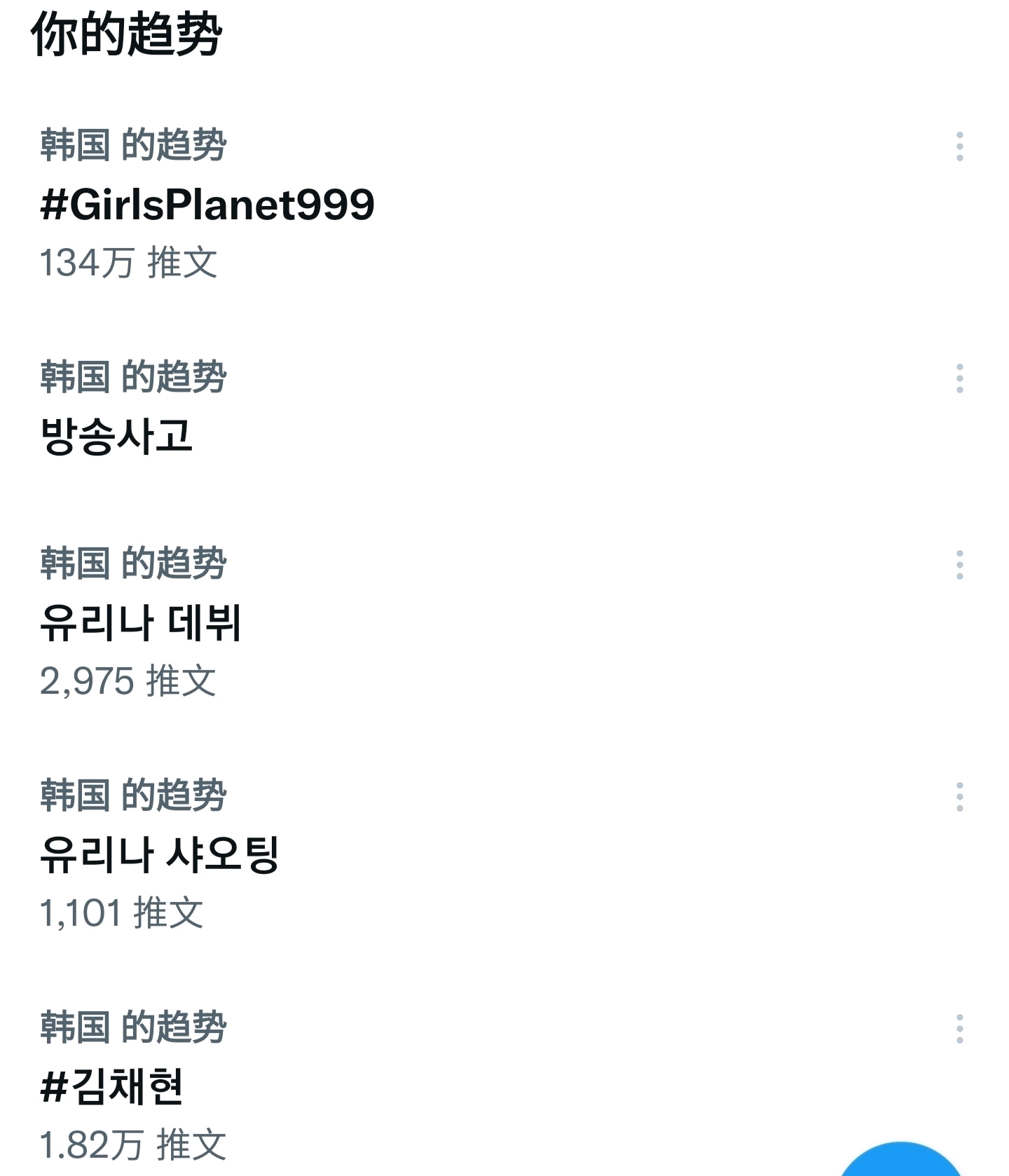
Task: Open more options for #GirlsPlanet999 trend
Action: (959, 146)
